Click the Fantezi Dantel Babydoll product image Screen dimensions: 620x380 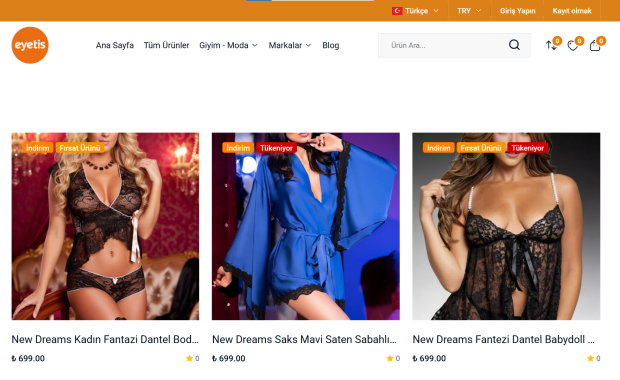[506, 226]
